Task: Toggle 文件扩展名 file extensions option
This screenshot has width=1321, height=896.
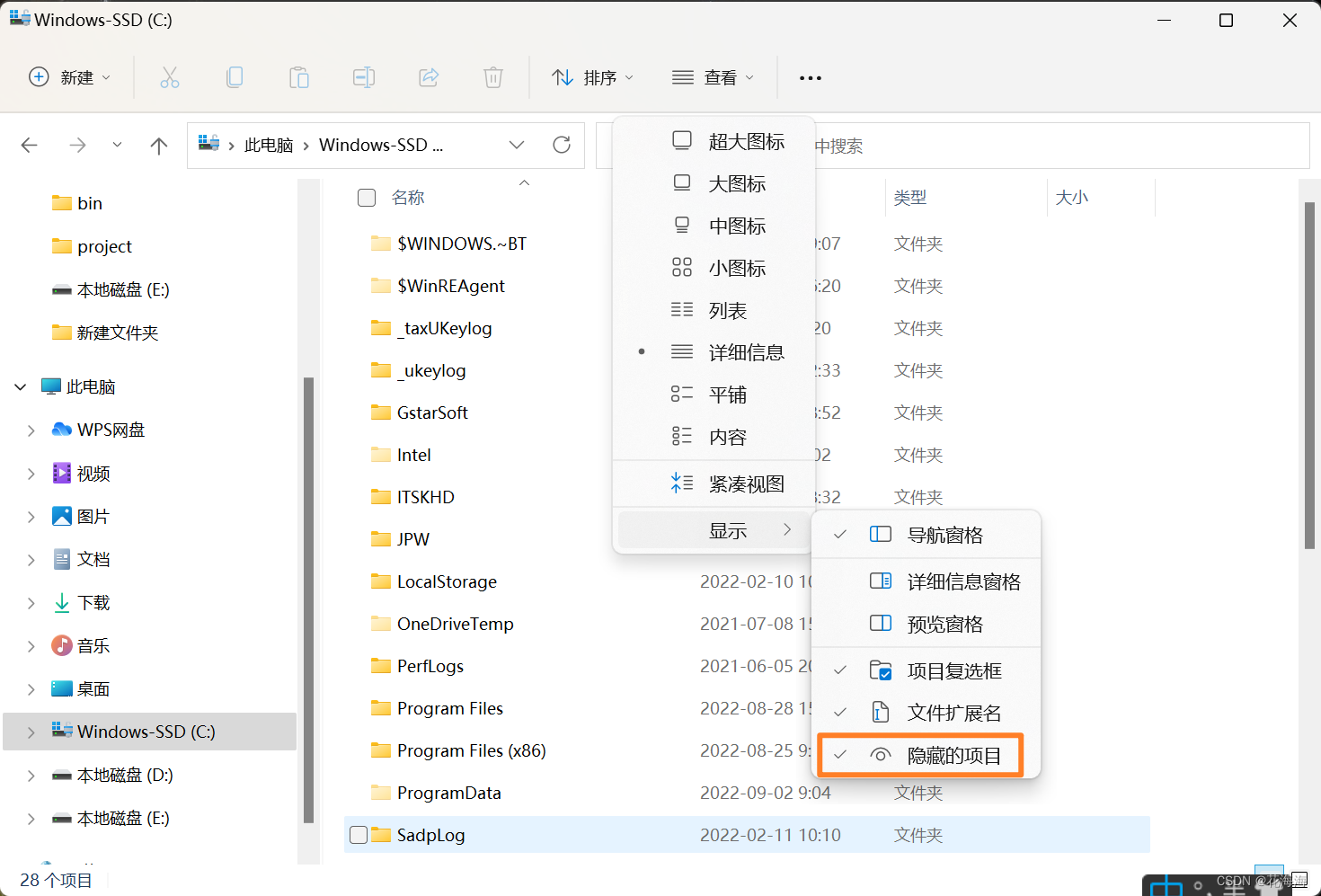Action: 926,713
